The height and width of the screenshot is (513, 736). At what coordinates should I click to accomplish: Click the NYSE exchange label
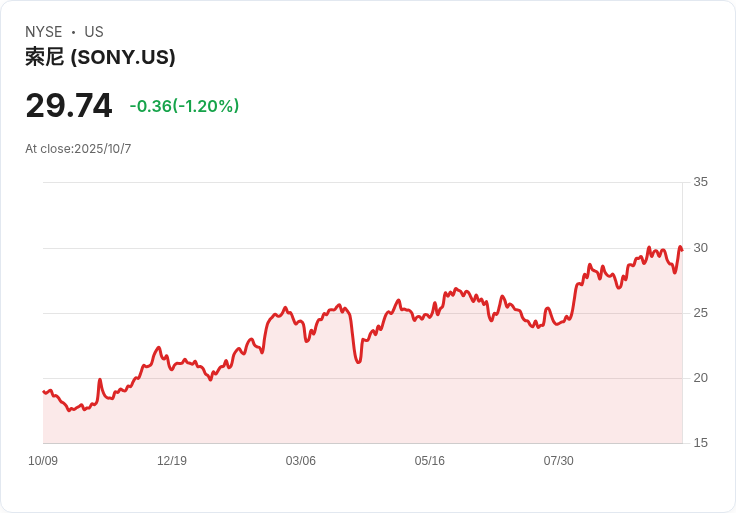(x=44, y=32)
